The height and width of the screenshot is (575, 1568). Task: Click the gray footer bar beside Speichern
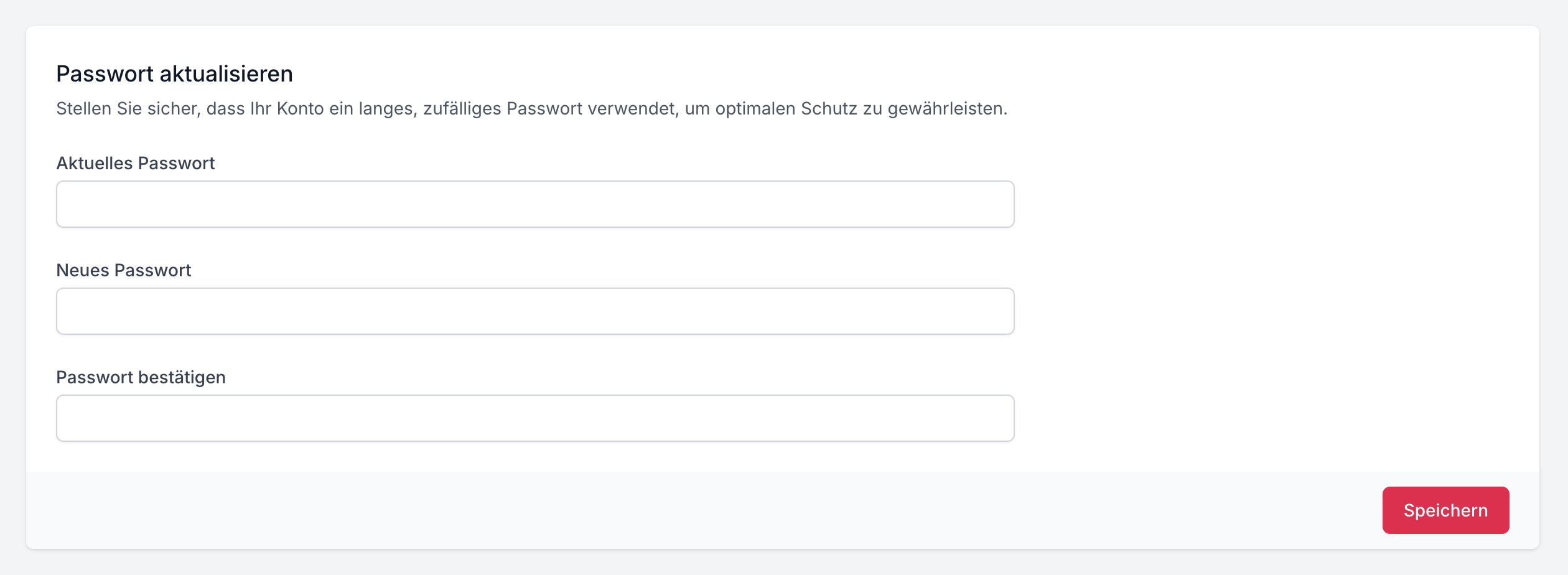coord(684,510)
